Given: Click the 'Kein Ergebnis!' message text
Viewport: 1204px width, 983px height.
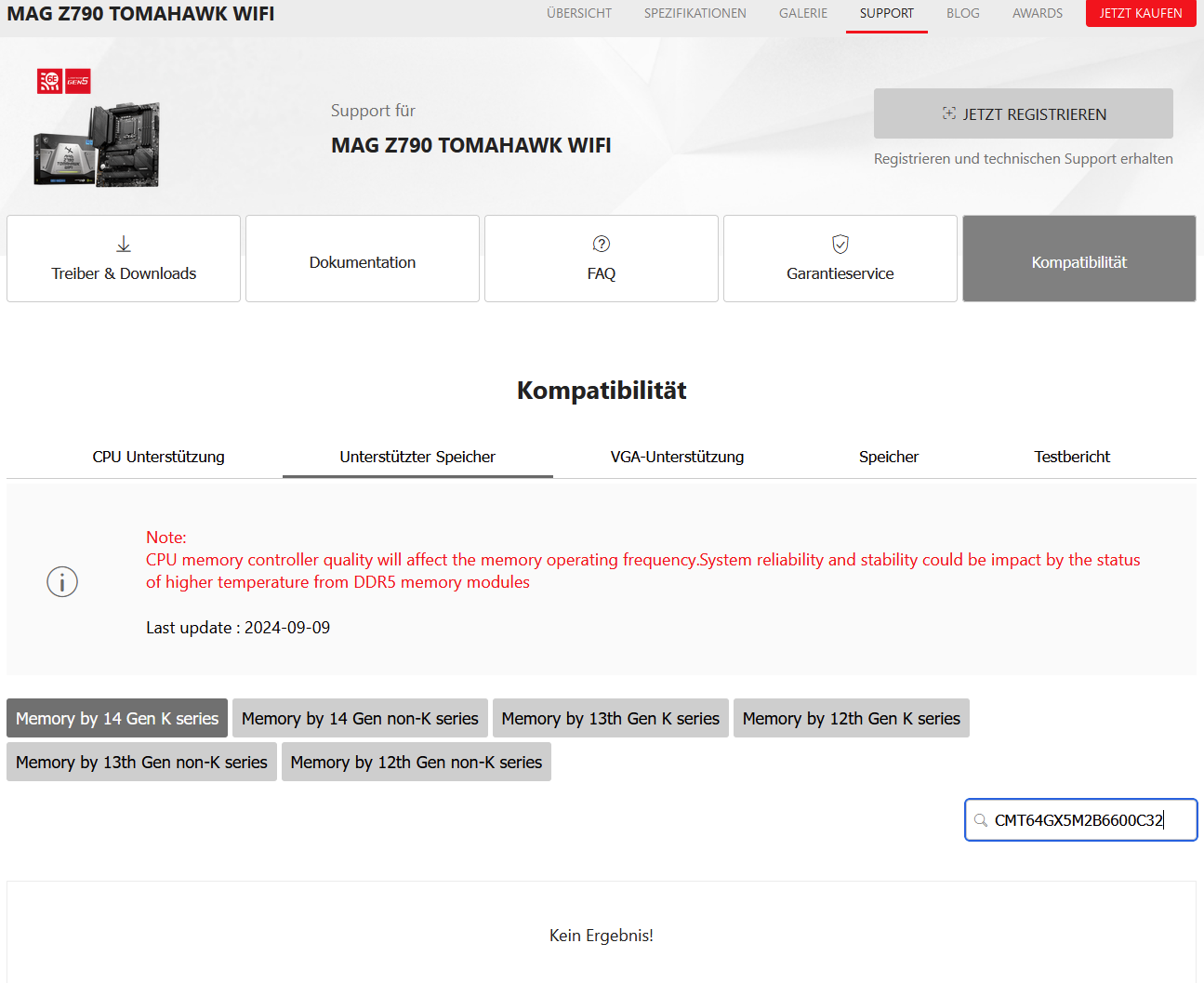Looking at the screenshot, I should tap(602, 936).
